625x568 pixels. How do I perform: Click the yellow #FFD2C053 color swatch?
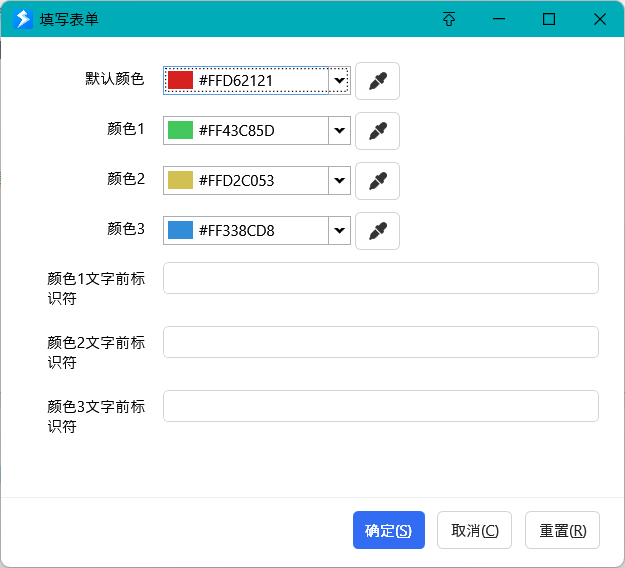(180, 180)
